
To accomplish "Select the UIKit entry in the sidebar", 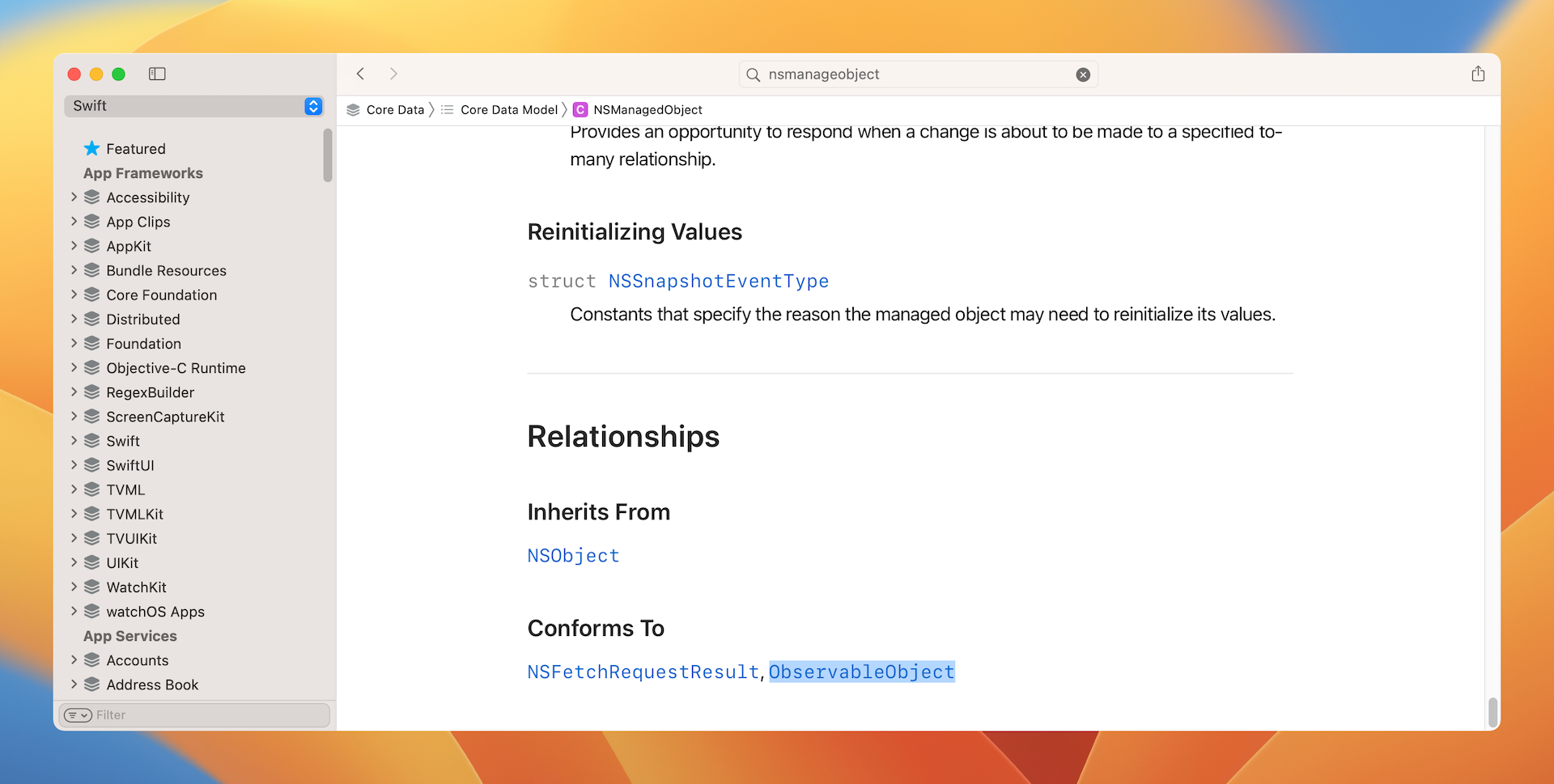I will (124, 562).
